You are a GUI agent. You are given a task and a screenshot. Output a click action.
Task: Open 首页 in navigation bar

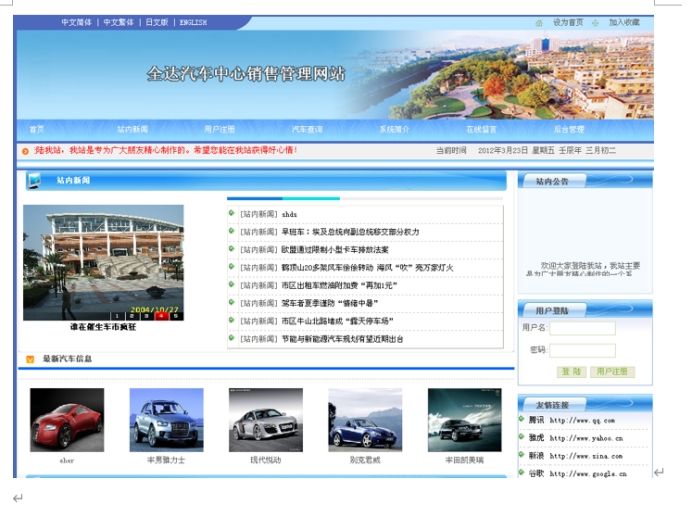click(x=37, y=129)
